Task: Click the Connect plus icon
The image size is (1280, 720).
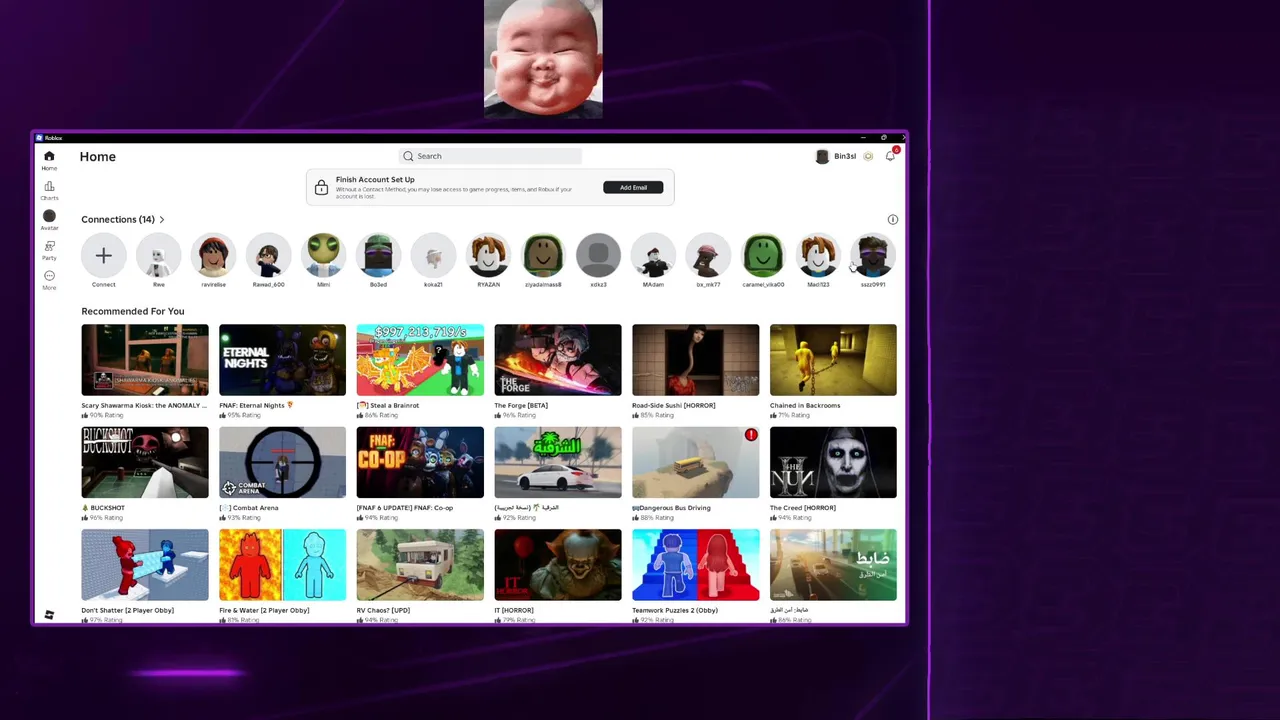Action: (103, 256)
